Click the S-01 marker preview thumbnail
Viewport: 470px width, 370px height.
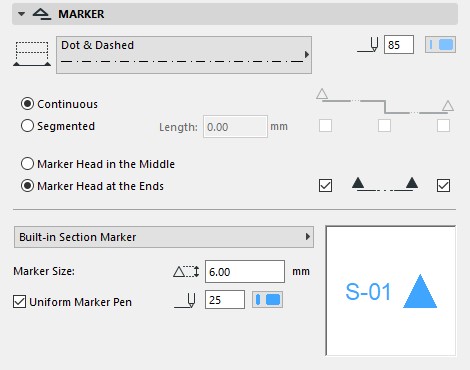tap(391, 291)
